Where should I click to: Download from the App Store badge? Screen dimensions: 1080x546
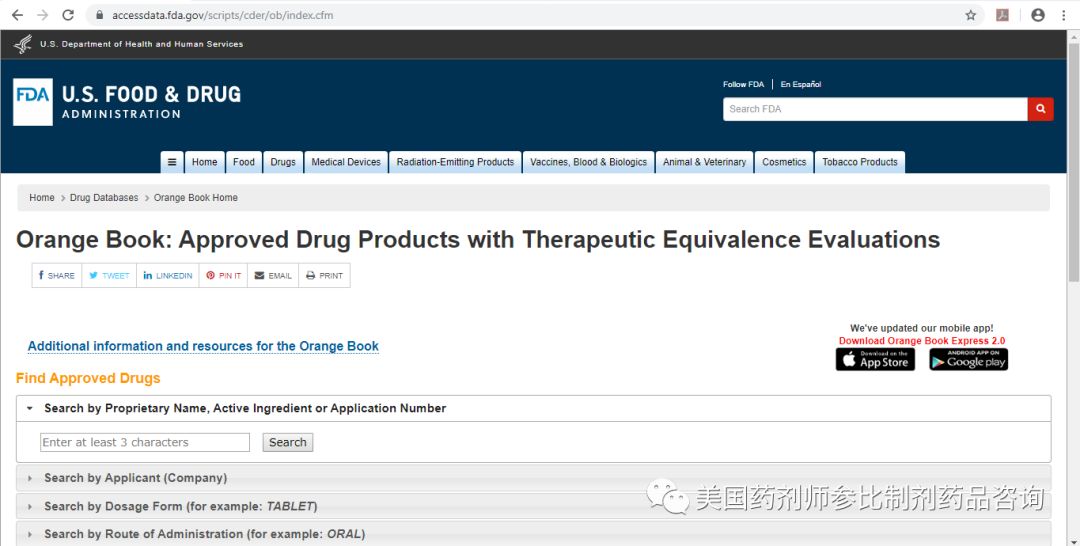[x=875, y=359]
